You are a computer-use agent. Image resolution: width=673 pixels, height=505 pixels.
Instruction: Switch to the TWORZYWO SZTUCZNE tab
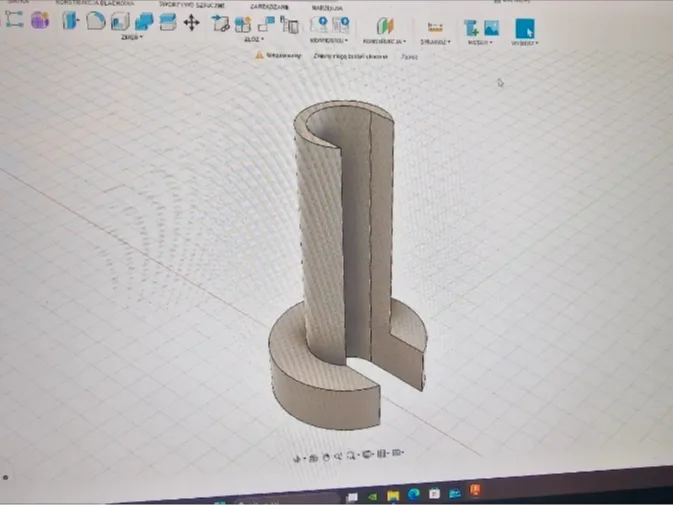pos(192,5)
